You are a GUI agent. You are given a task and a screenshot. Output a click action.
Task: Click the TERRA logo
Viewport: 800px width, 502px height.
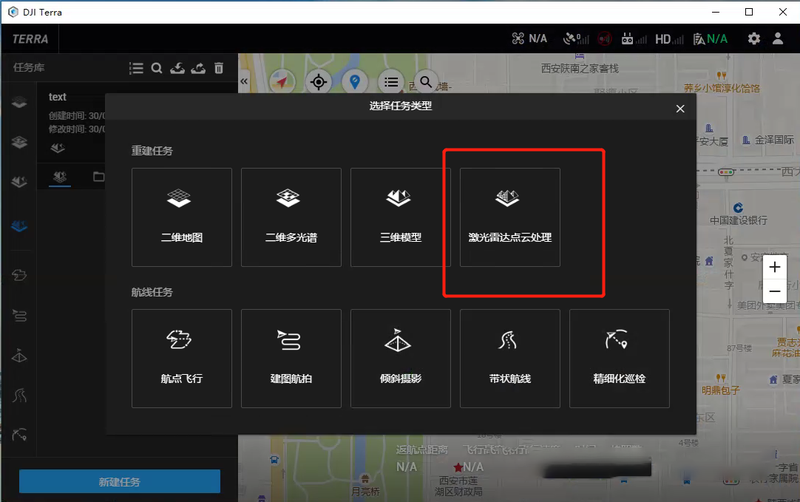(30, 39)
